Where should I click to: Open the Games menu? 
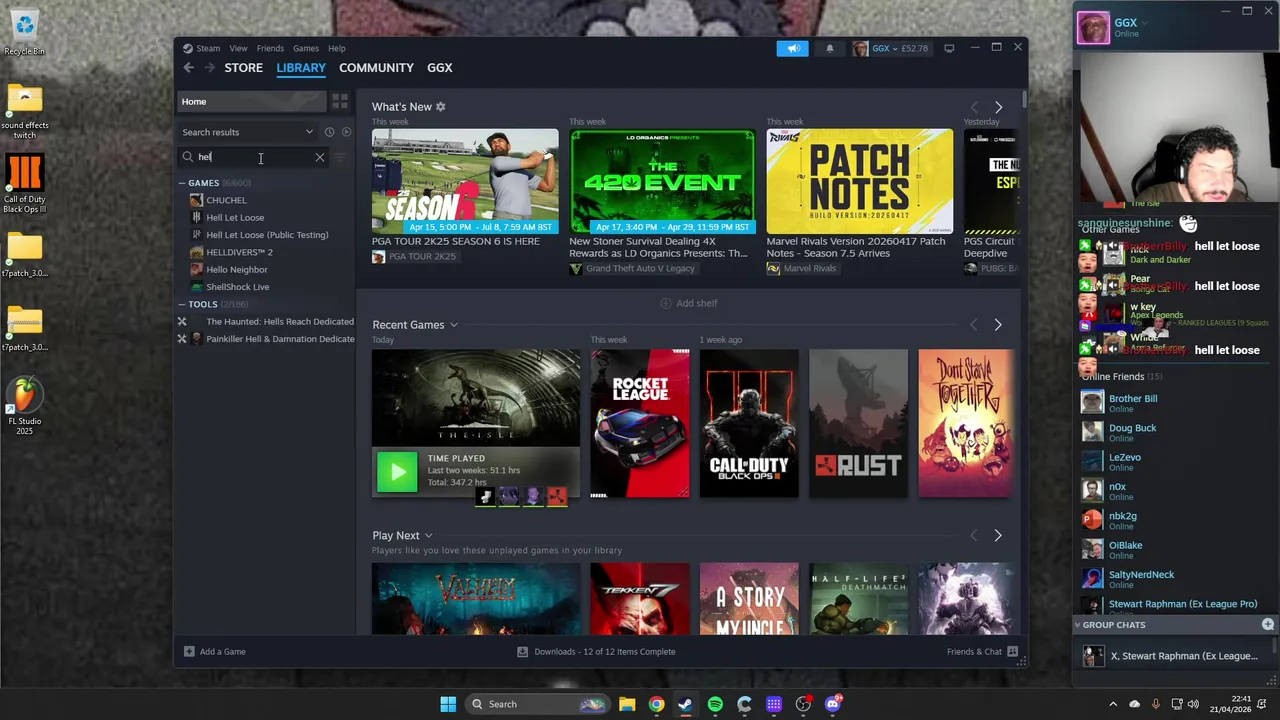click(306, 48)
